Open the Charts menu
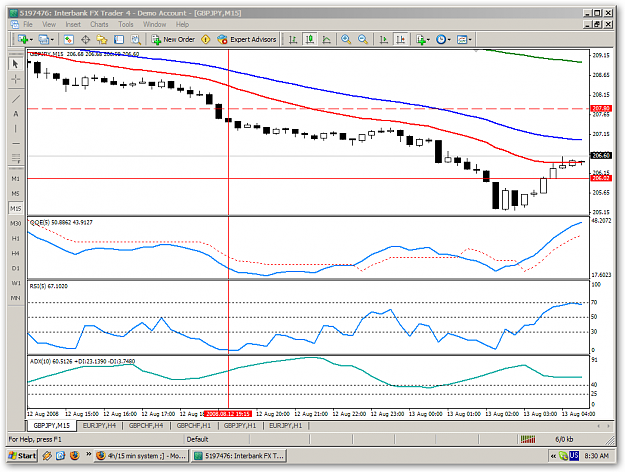 point(99,24)
